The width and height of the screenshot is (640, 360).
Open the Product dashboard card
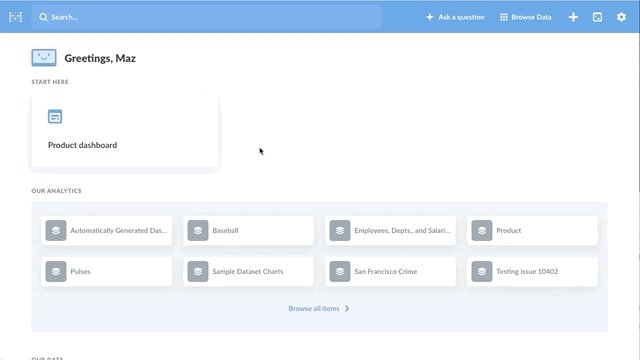(x=125, y=131)
